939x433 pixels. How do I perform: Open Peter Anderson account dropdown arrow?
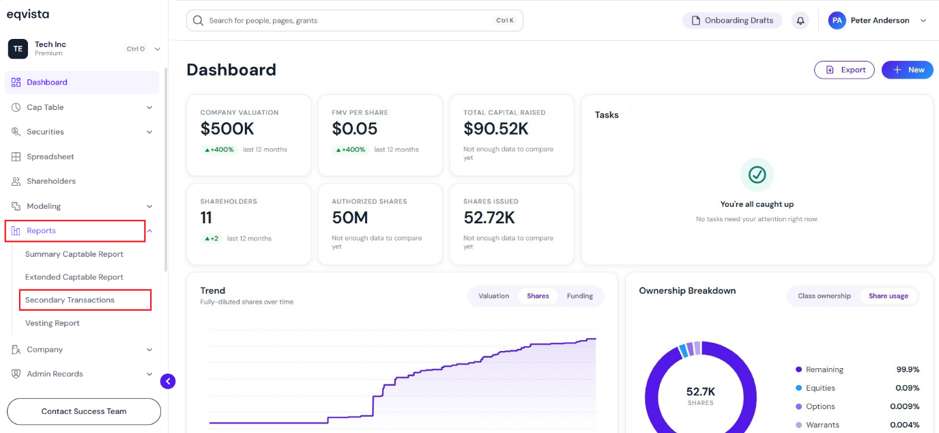pyautogui.click(x=923, y=20)
